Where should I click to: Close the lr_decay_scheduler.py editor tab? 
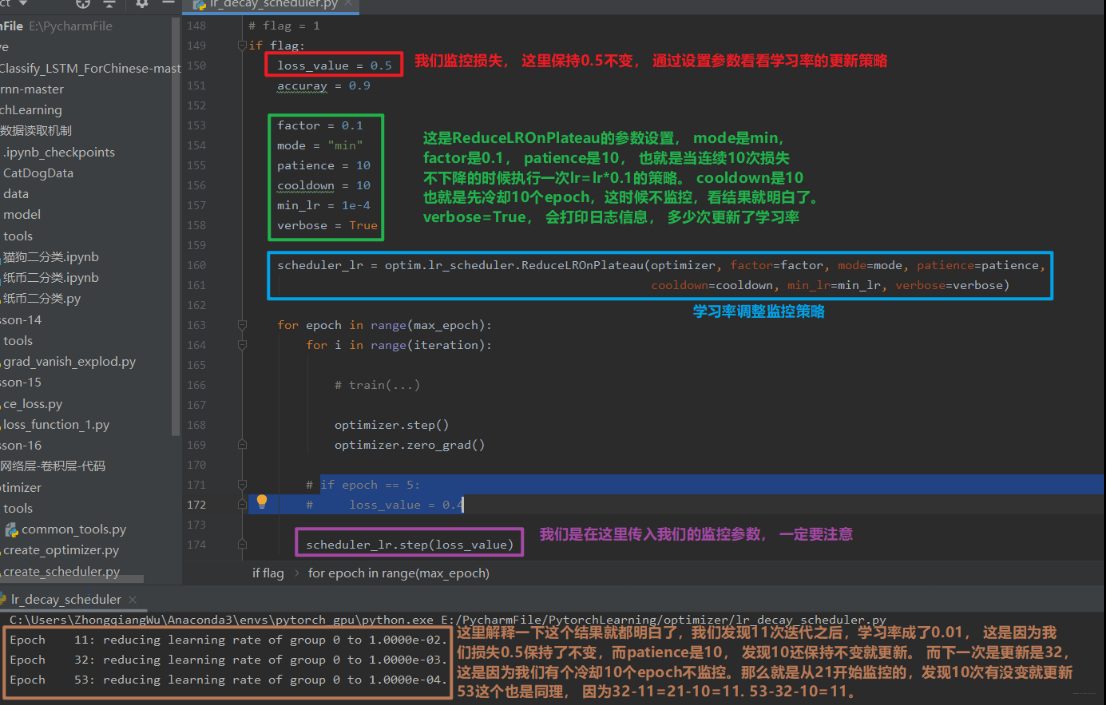click(349, 4)
